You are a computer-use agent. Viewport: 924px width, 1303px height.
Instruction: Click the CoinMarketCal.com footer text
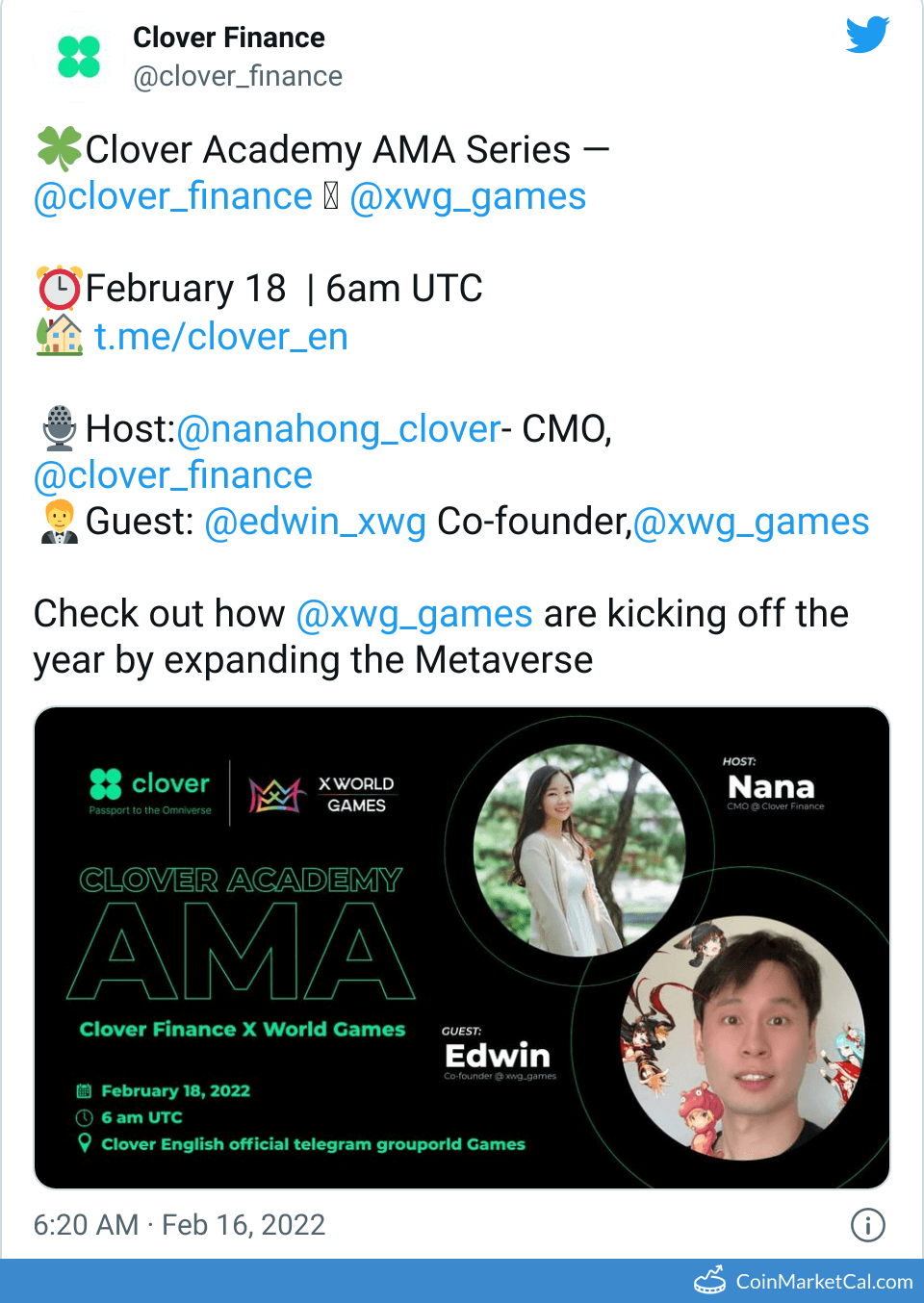point(824,1282)
